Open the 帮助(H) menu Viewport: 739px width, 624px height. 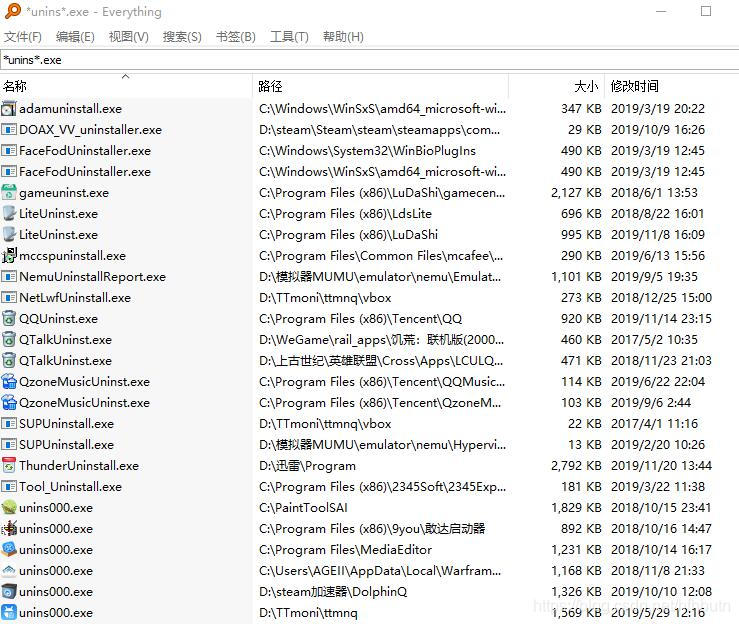click(x=343, y=37)
